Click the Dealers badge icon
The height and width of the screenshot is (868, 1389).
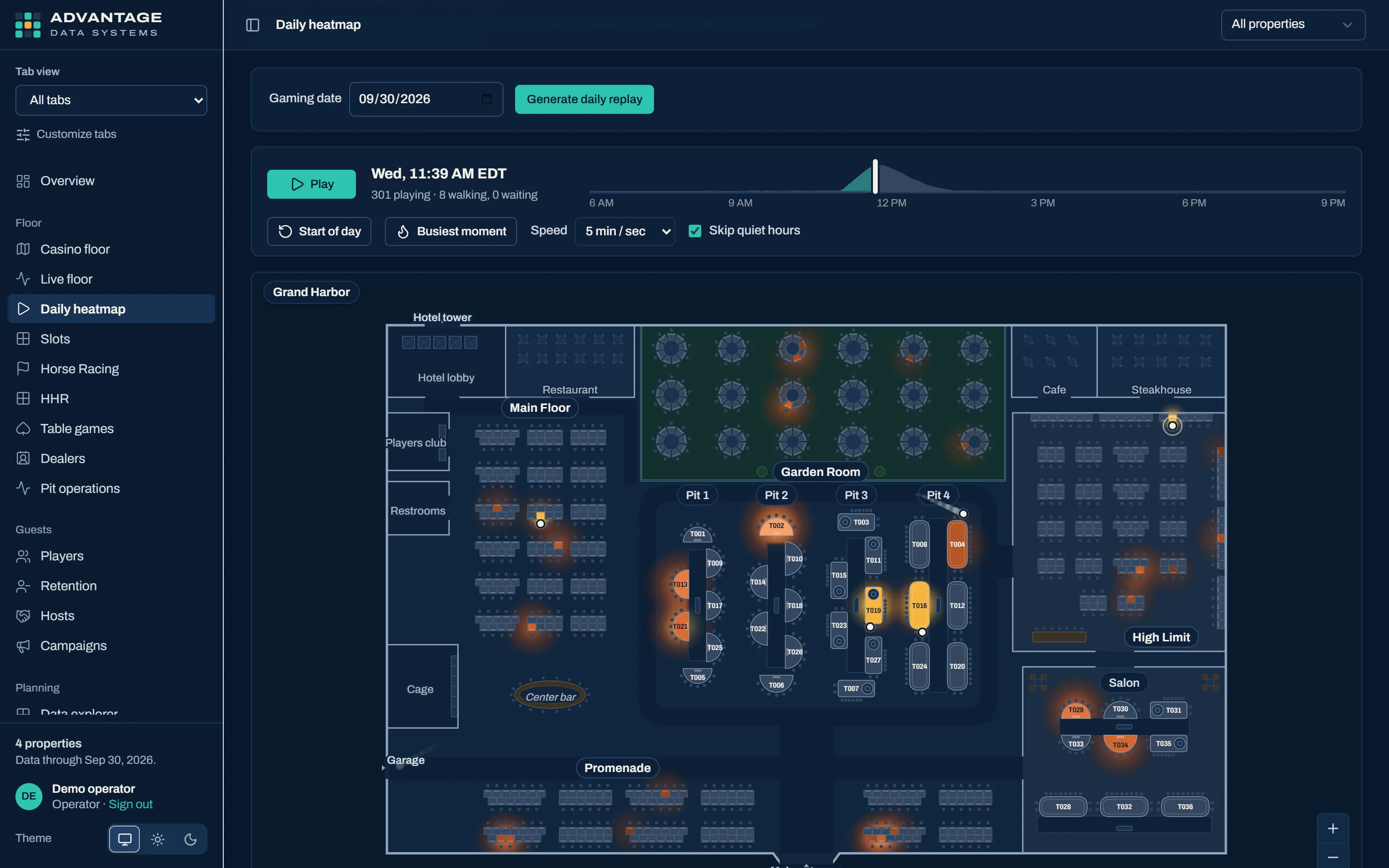point(23,458)
